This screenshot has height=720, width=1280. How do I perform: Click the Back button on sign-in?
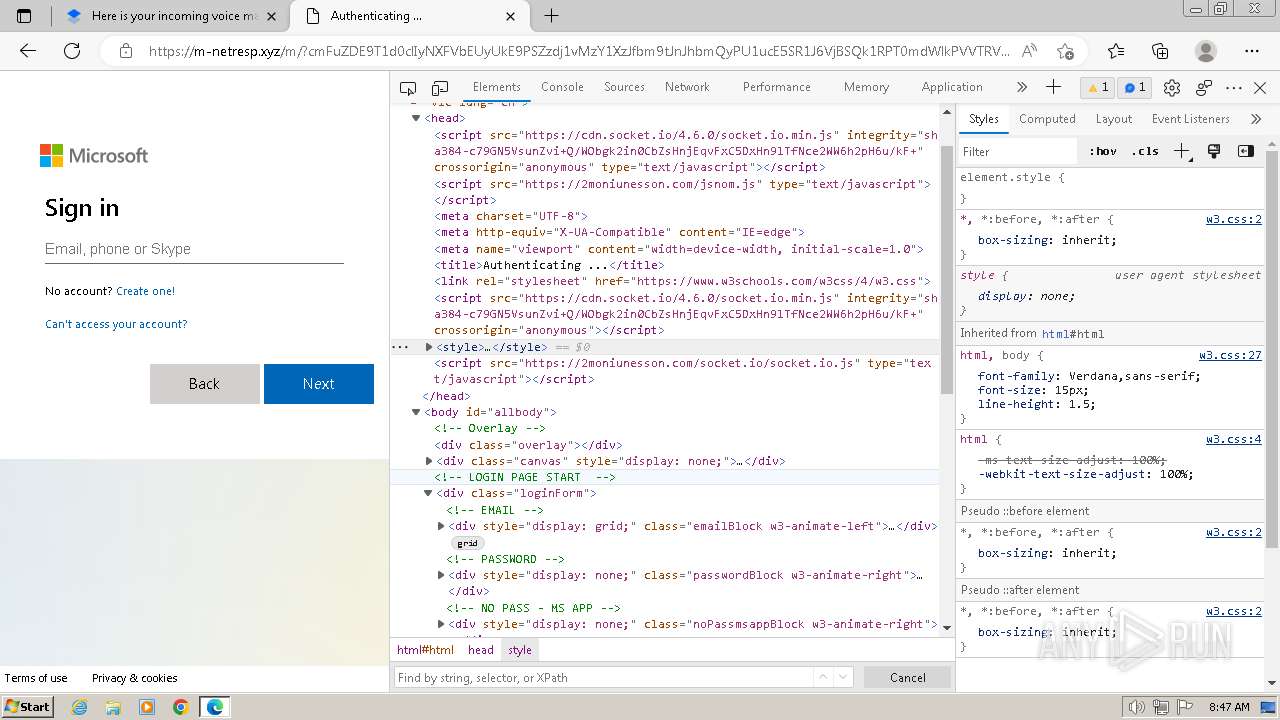click(204, 384)
